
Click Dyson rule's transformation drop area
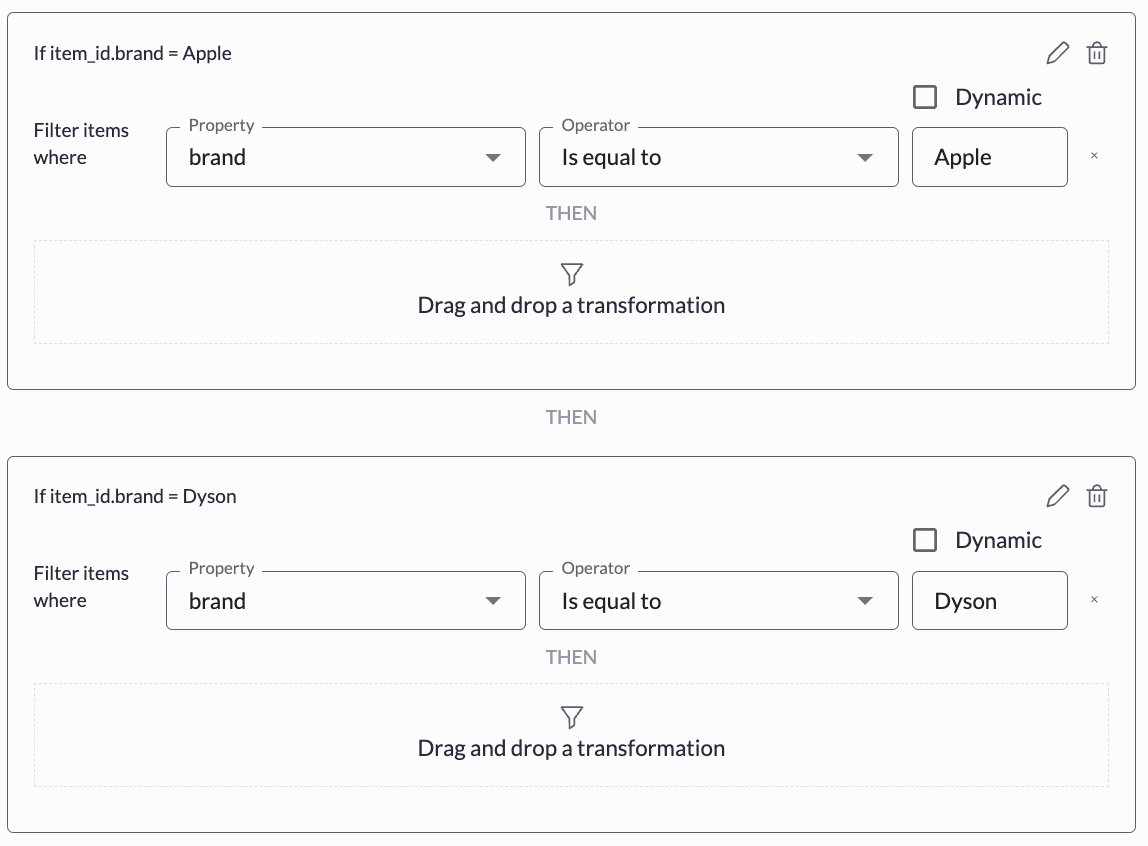point(571,735)
